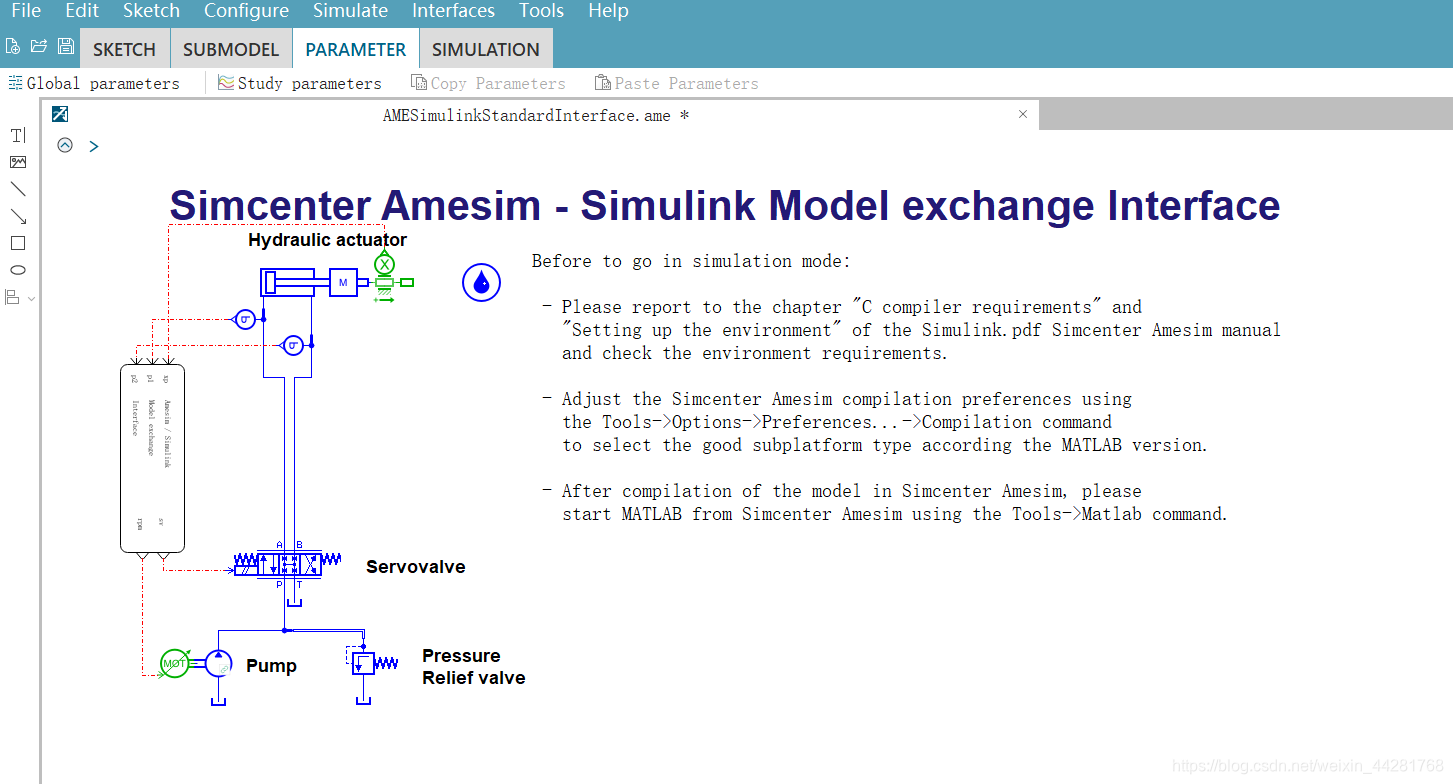The width and height of the screenshot is (1453, 784).
Task: Click the Pressure Relief valve label
Action: (473, 667)
